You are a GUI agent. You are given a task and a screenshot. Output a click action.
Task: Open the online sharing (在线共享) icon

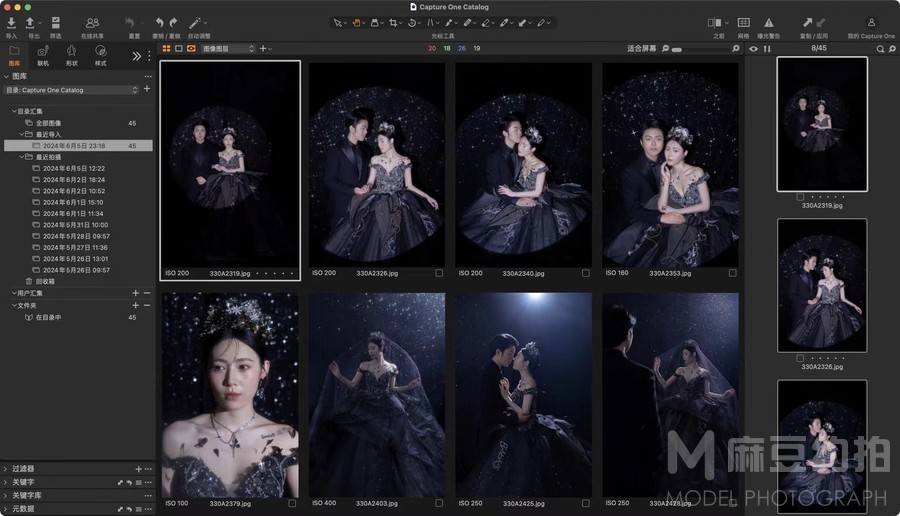click(x=92, y=23)
